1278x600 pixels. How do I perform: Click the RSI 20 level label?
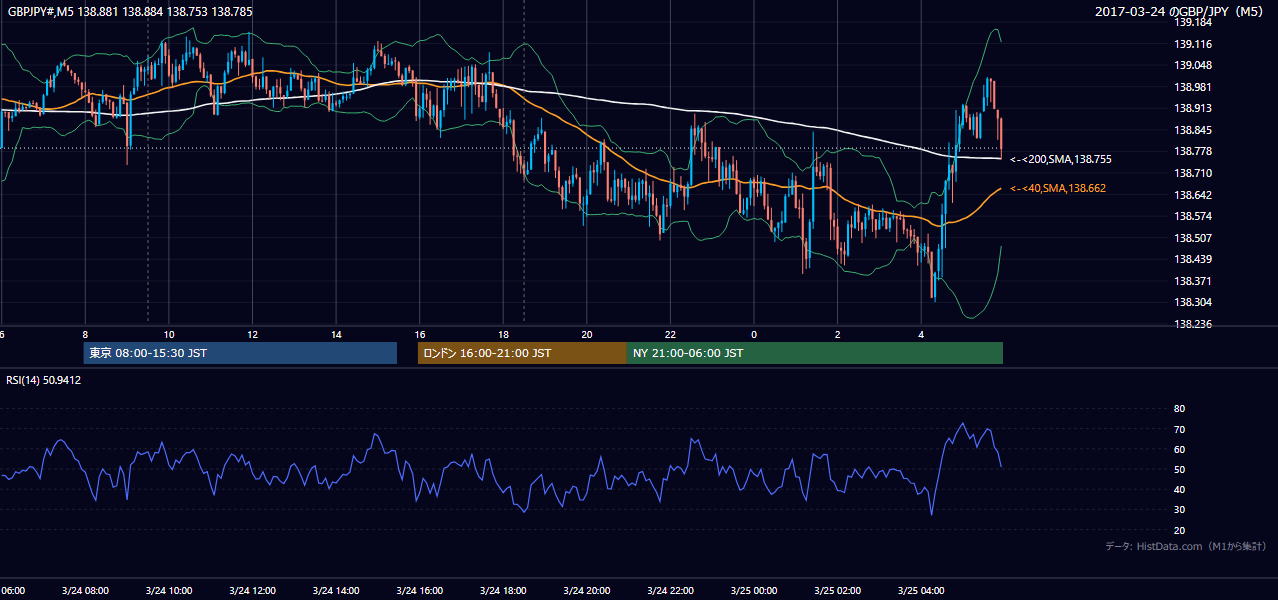[1179, 530]
